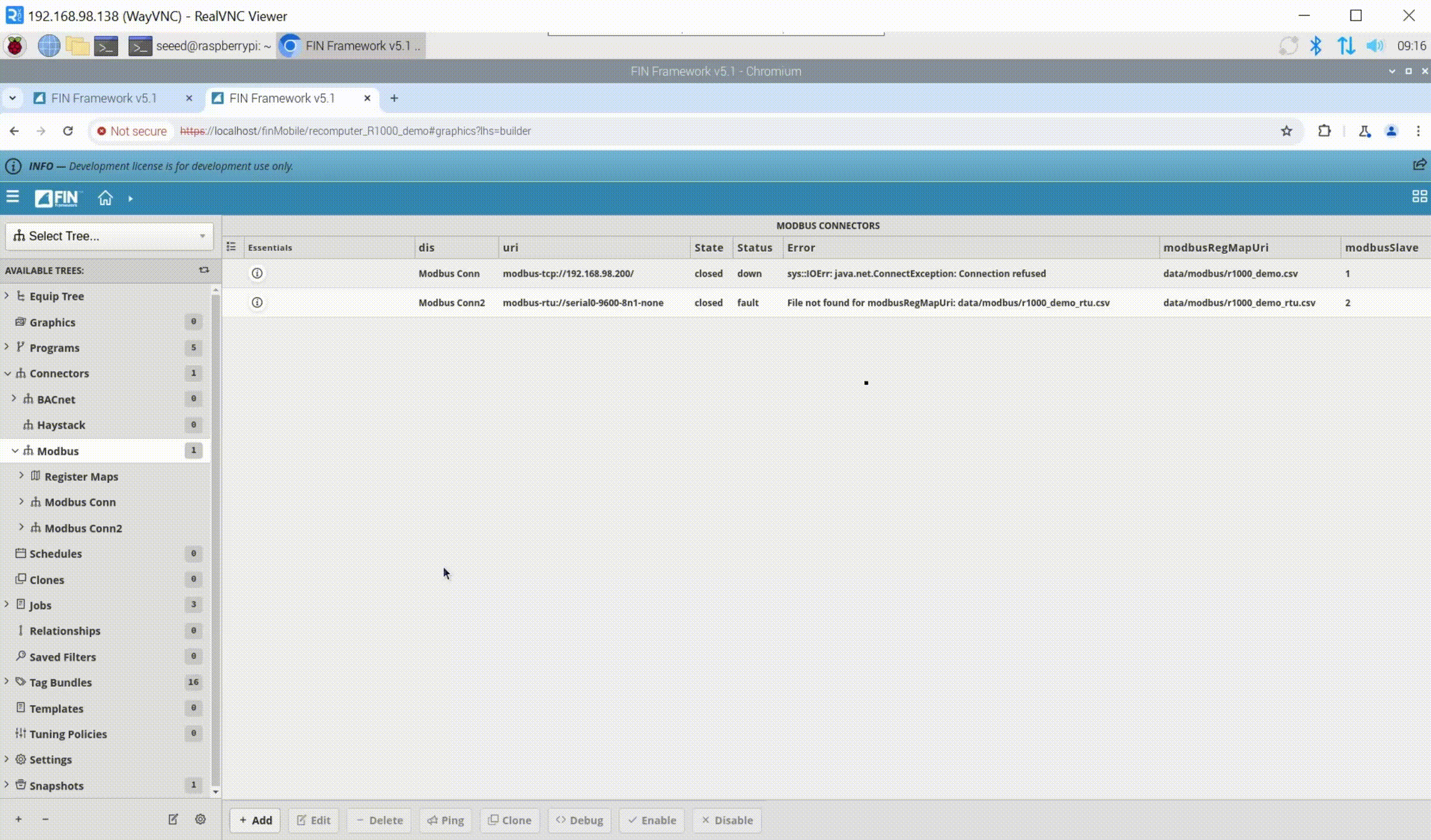Open info for the Modbus Conn2 row

[x=257, y=302]
